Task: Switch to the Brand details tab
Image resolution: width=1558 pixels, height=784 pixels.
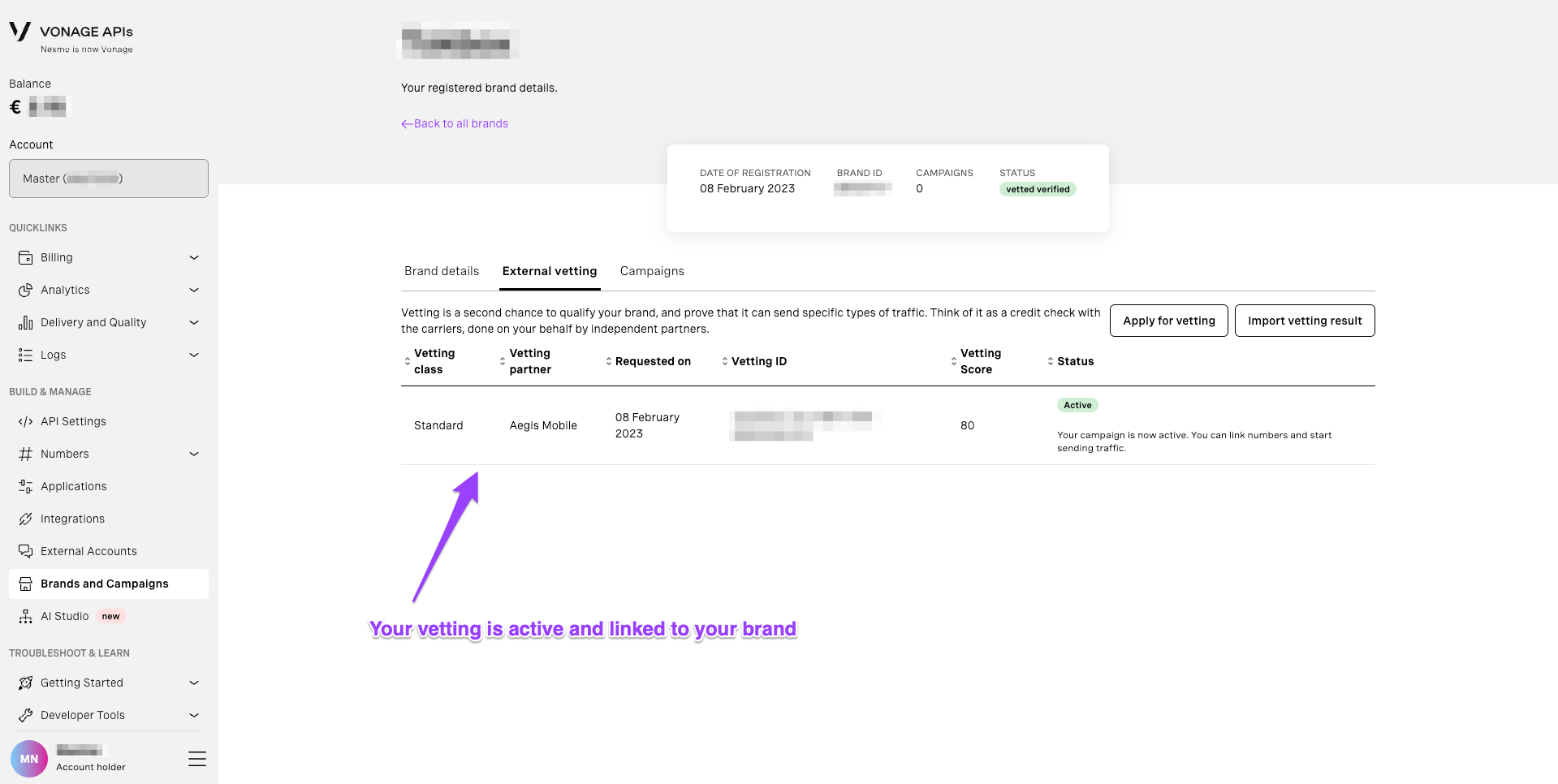Action: [x=442, y=271]
